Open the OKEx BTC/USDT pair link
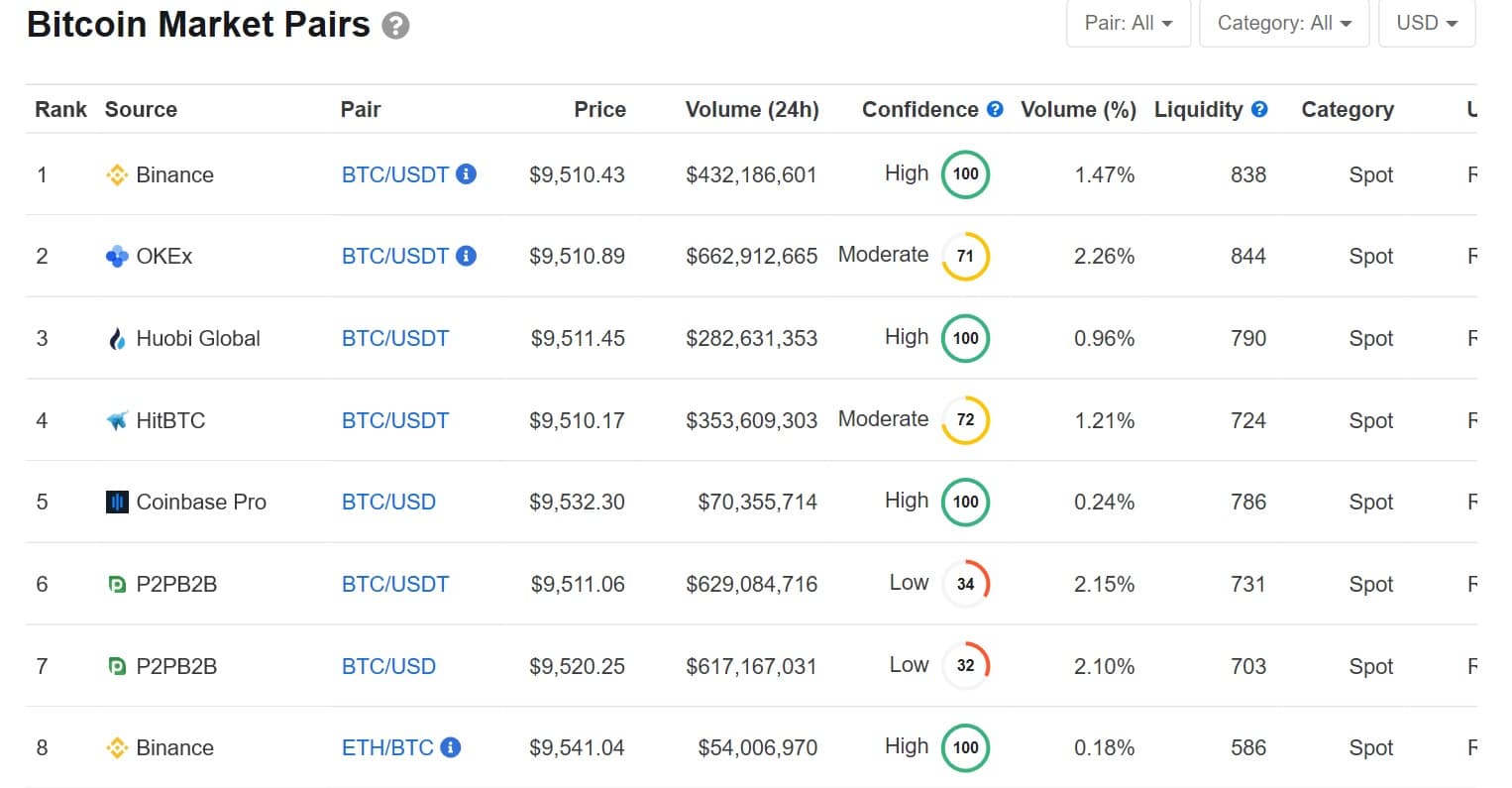This screenshot has width=1512, height=788. 395,257
